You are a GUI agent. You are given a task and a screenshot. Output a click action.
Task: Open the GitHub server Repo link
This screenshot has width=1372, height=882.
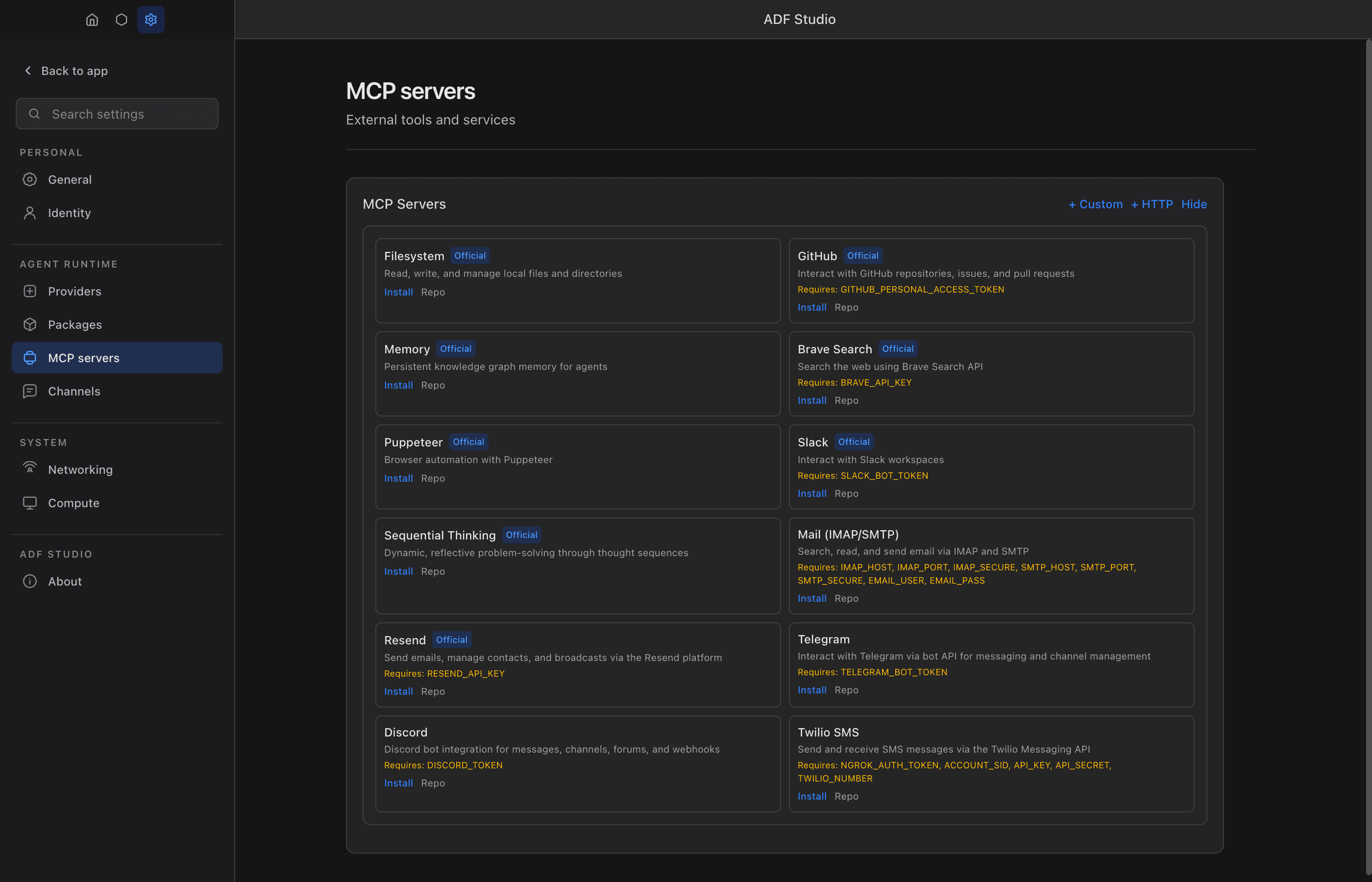click(x=846, y=308)
